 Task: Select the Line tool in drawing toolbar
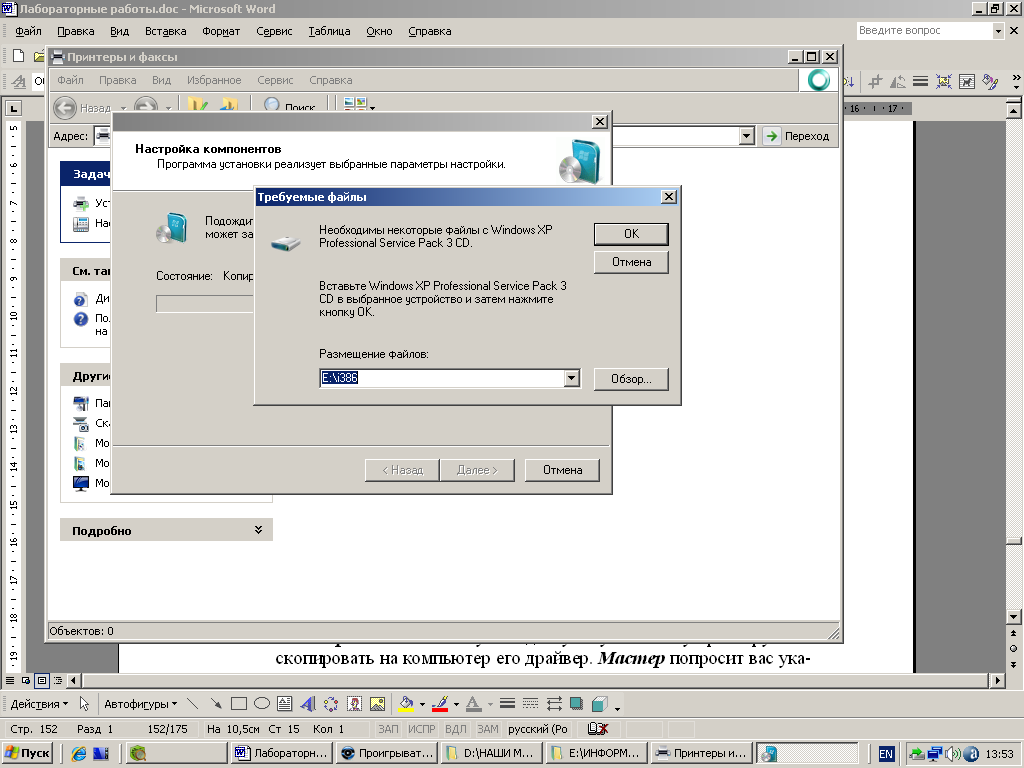192,704
